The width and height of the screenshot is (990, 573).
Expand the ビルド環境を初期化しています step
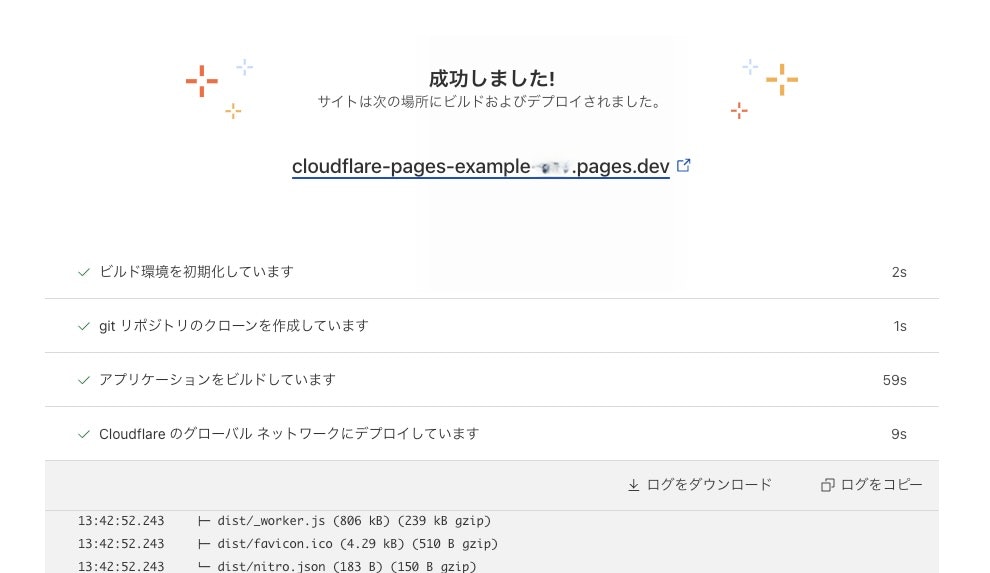pos(492,272)
